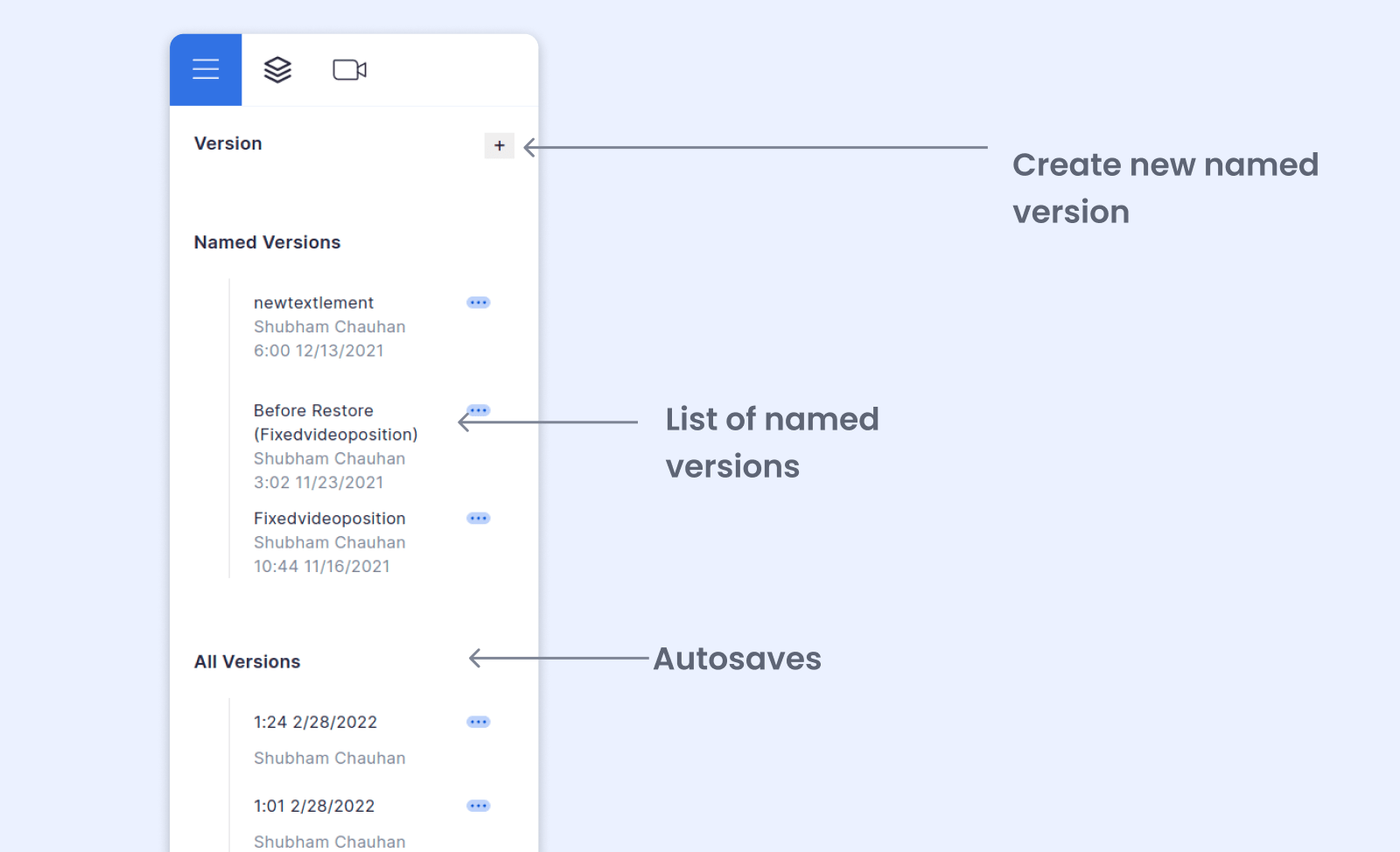Open the video camera tab
1400x852 pixels.
pos(349,70)
